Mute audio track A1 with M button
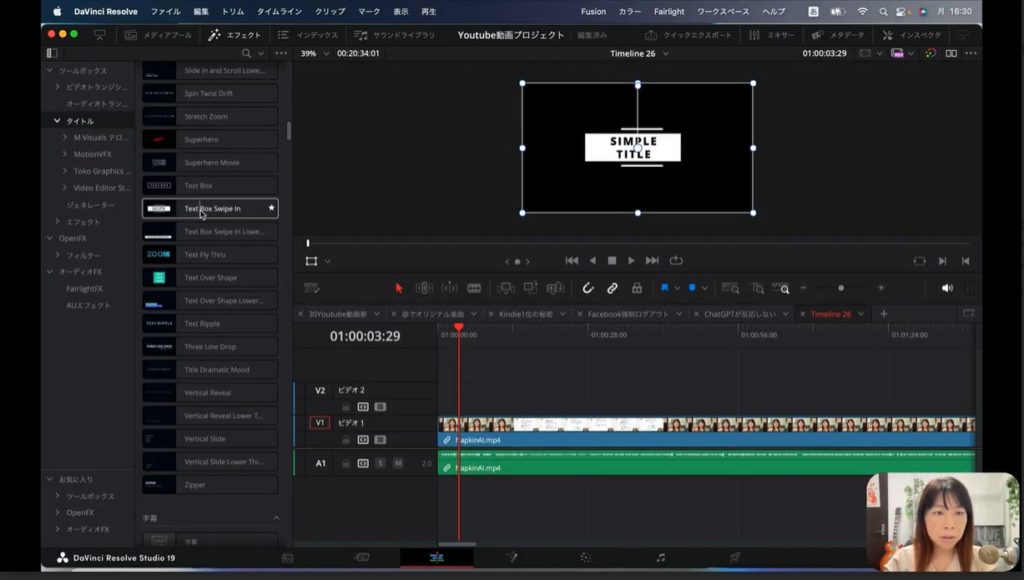The width and height of the screenshot is (1024, 580). point(398,463)
